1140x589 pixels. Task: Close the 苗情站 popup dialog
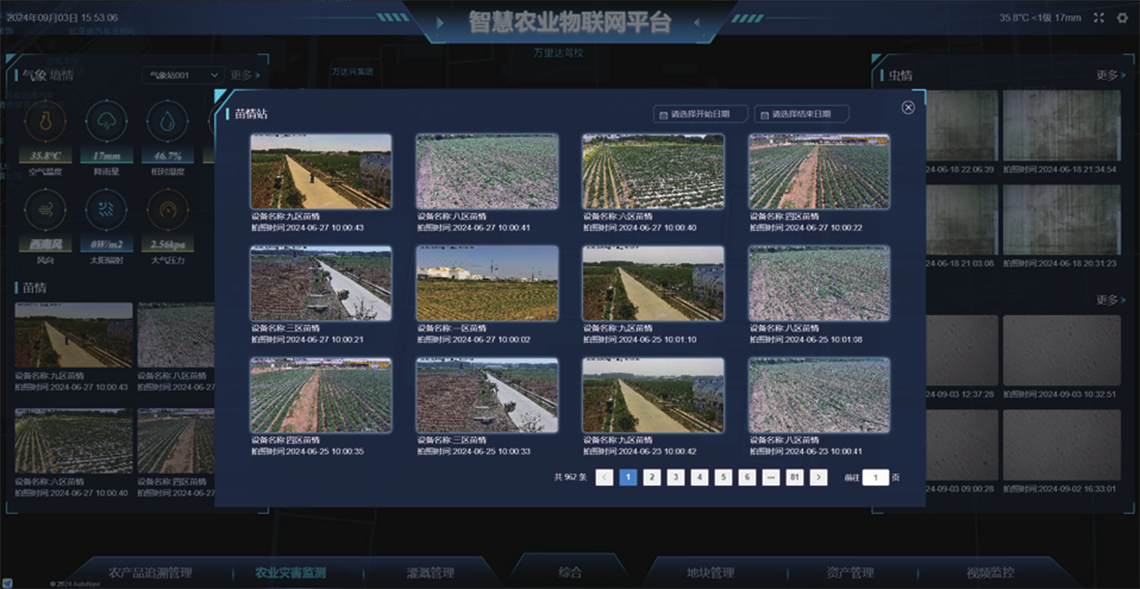click(908, 108)
